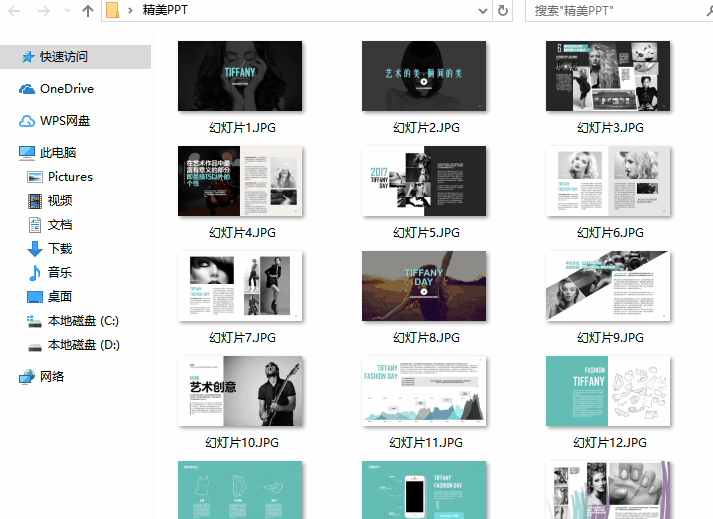Click the 精美PPT breadcrumb
Screen dimensions: 713x519
[165, 10]
